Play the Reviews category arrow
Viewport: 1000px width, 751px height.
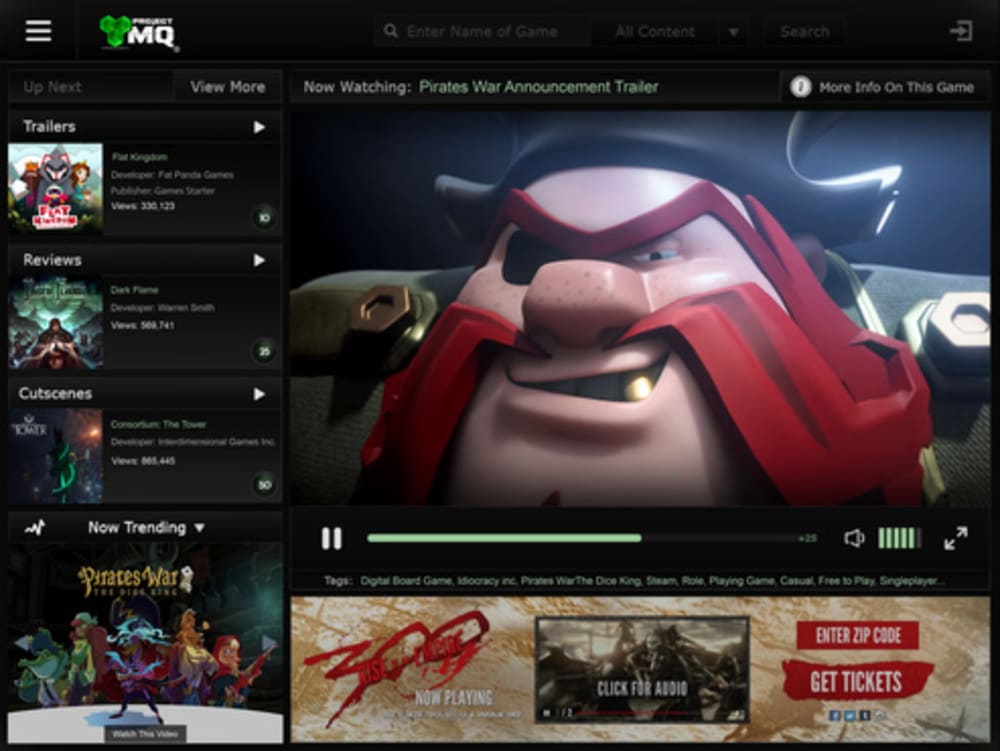click(x=259, y=260)
